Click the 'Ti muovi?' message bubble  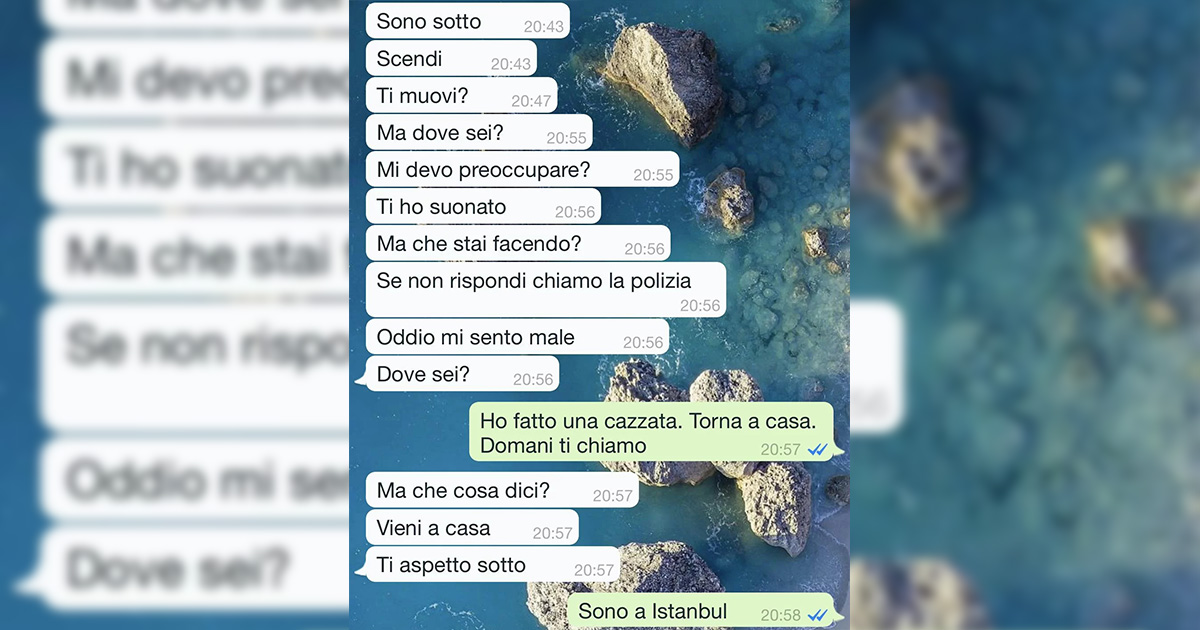point(461,96)
